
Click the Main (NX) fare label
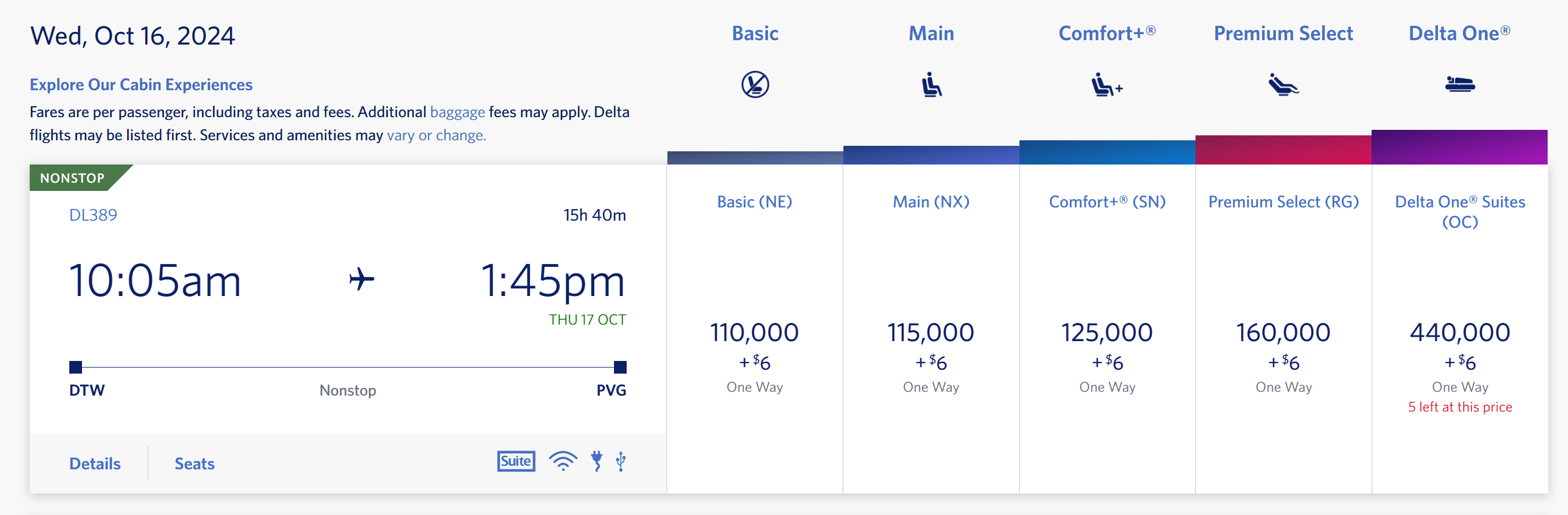tap(931, 201)
